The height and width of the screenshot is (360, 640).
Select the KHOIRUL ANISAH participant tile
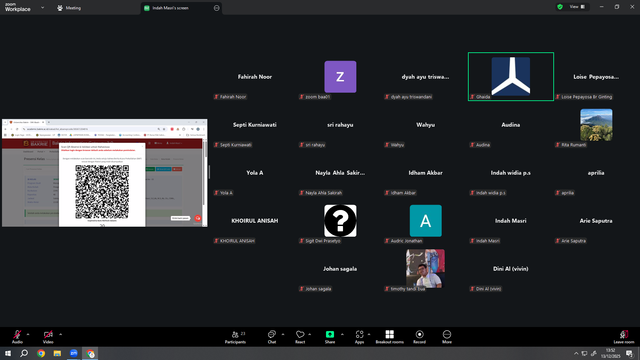coord(255,221)
